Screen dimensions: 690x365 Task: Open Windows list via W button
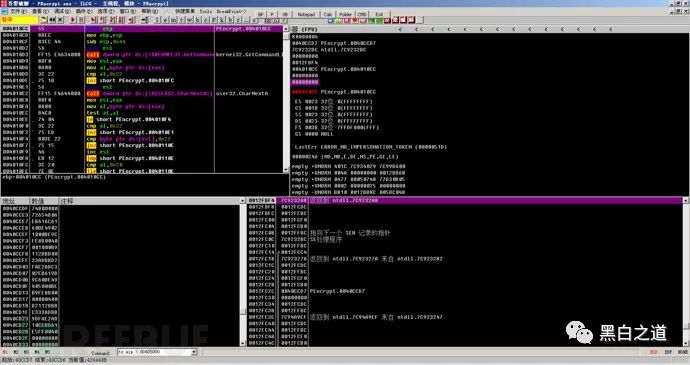coord(189,20)
